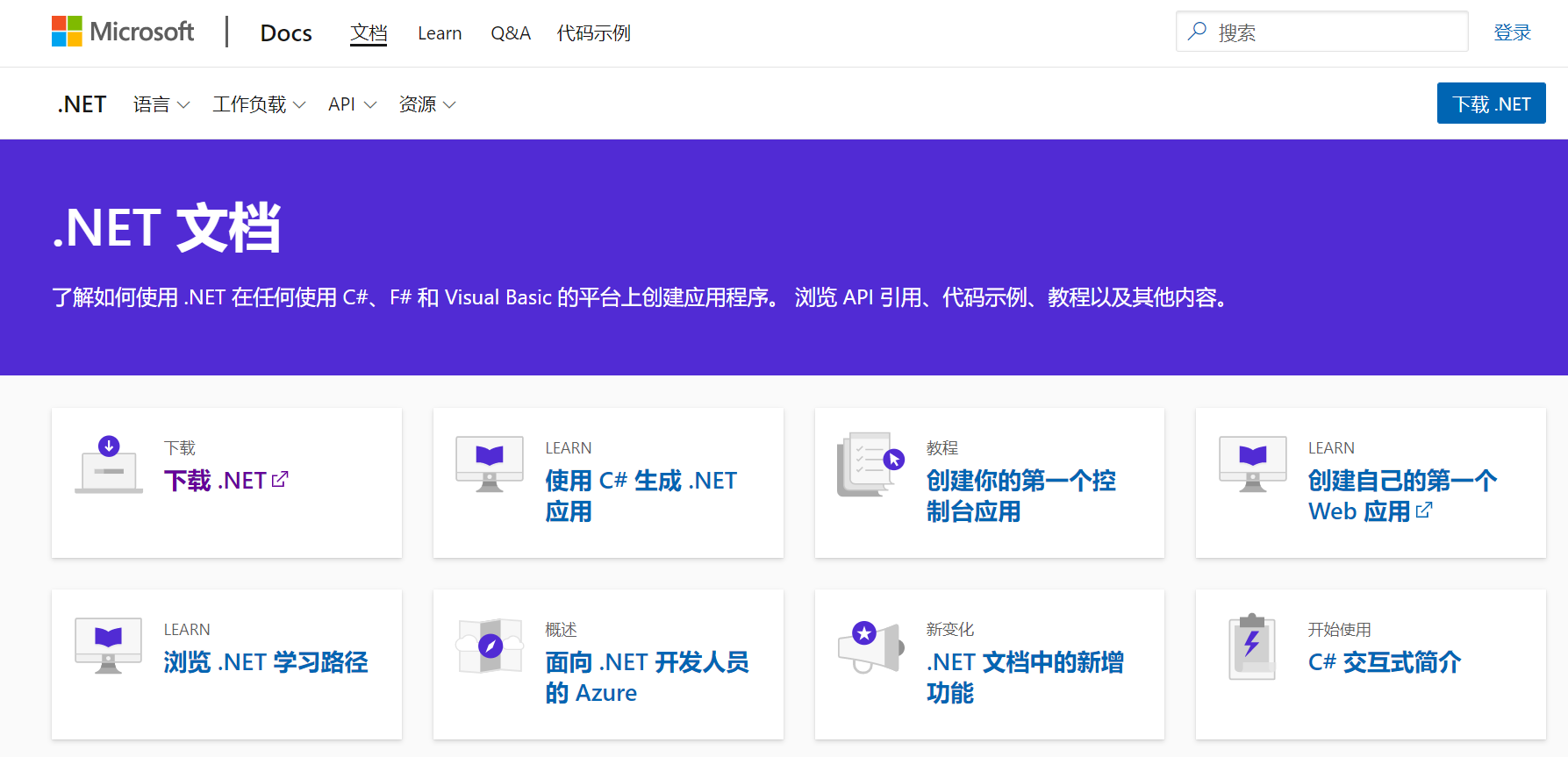Go to the Q&A tab
Screen dimensions: 1568x757
point(511,33)
